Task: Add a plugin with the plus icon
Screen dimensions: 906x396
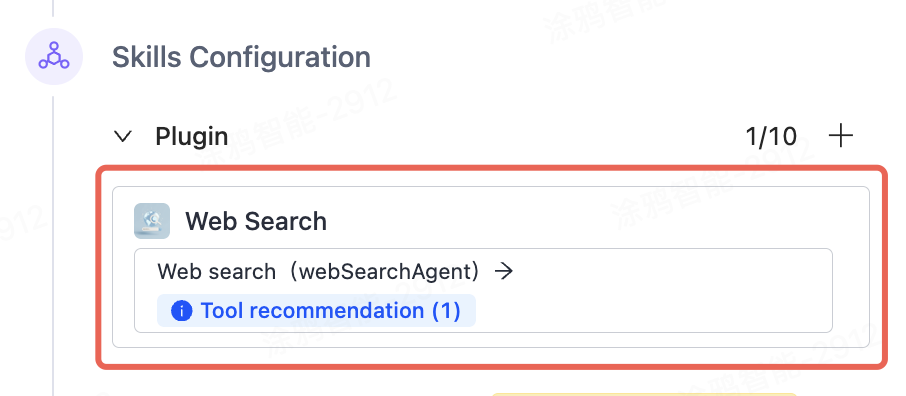Action: 841,136
